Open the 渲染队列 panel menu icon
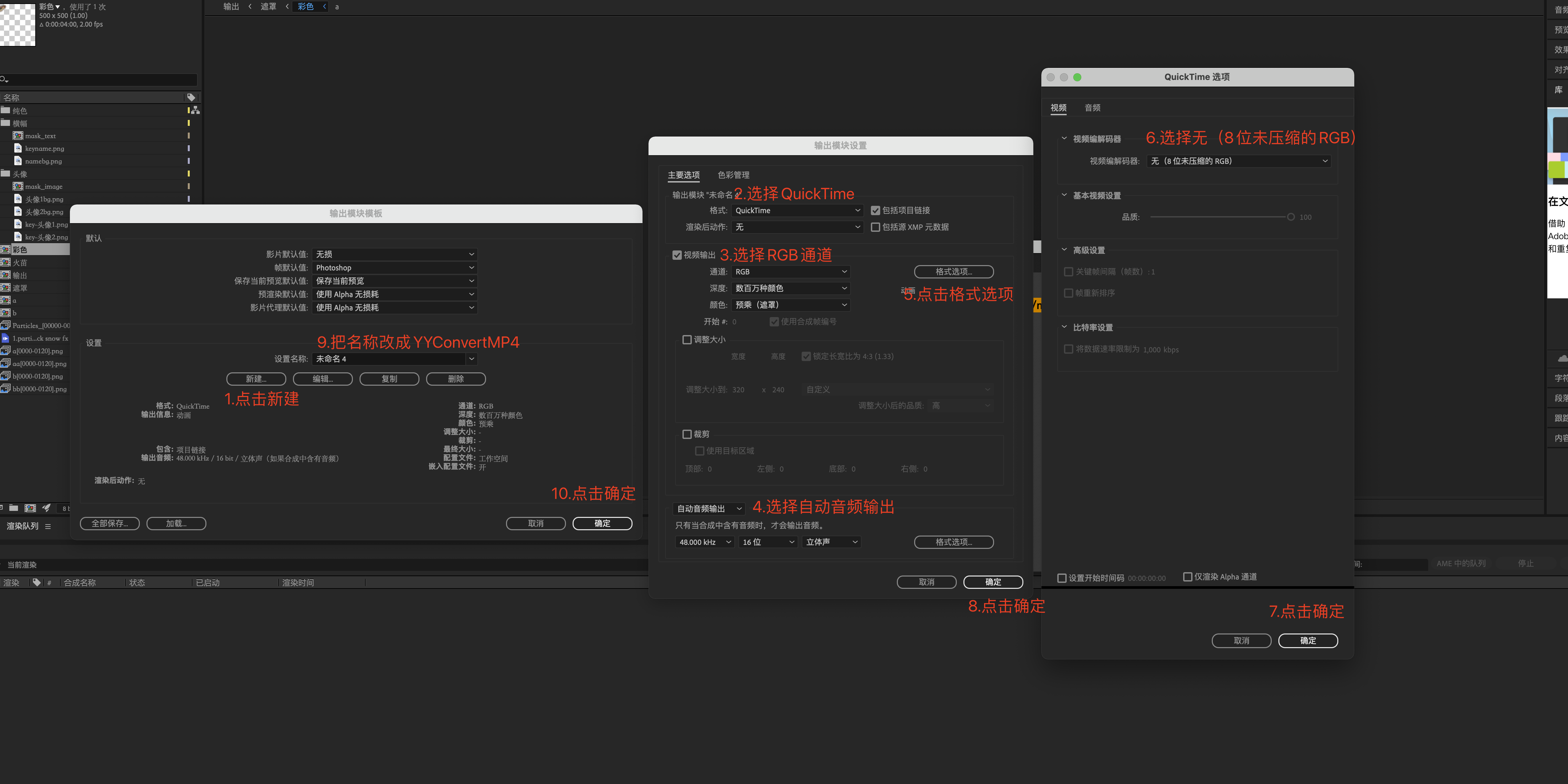 point(48,526)
